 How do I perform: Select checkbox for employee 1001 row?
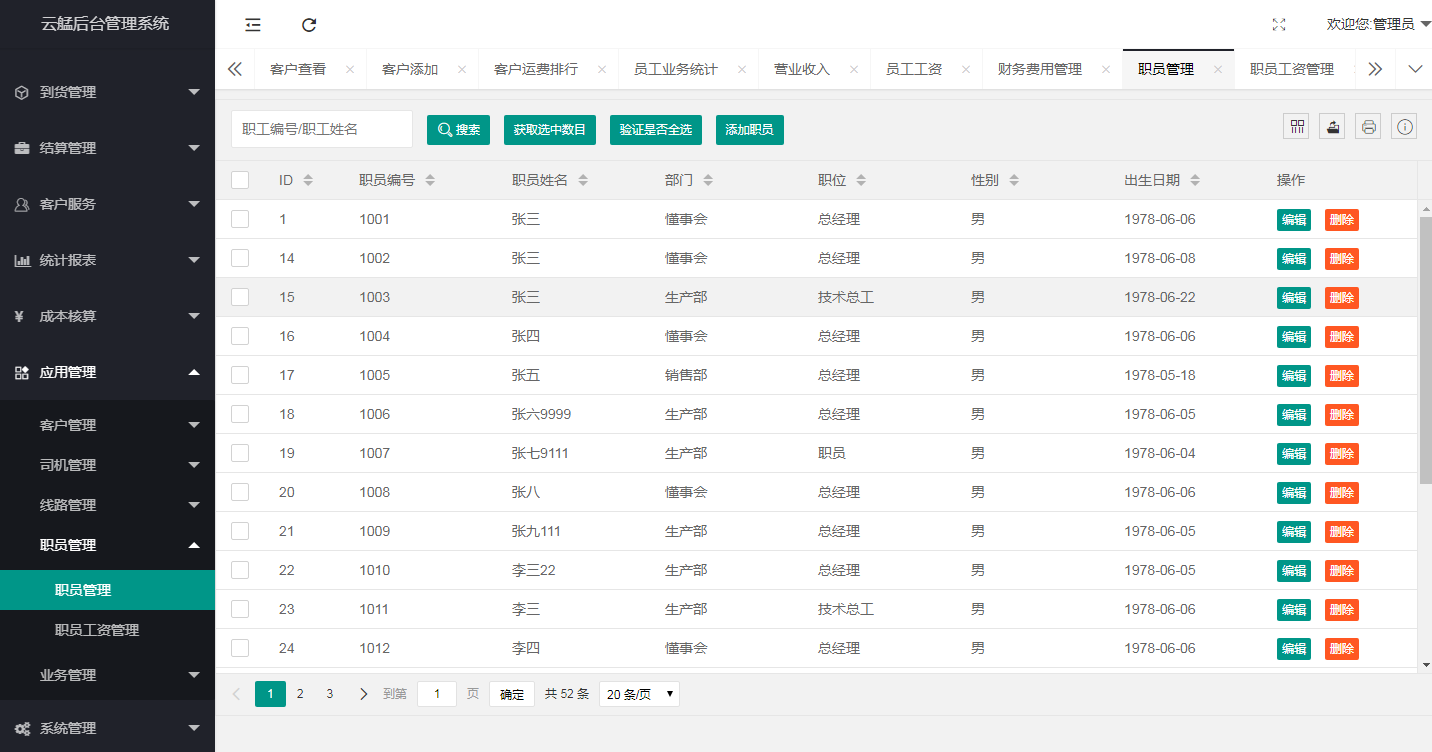(x=240, y=219)
